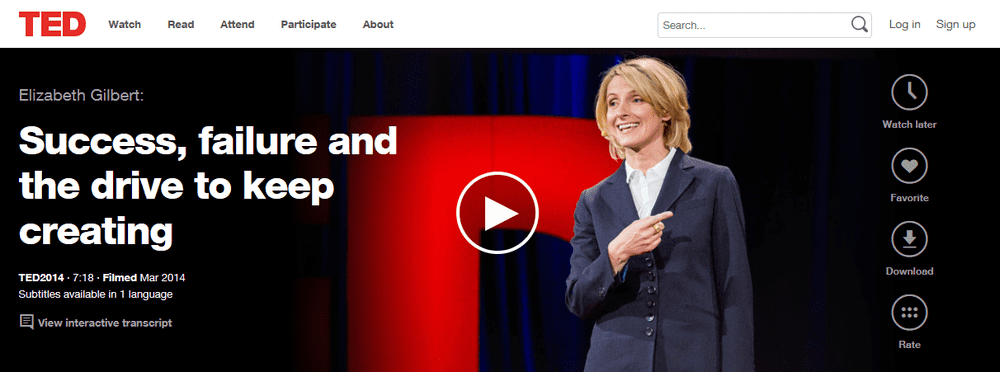
Task: Open the Read menu
Action: coord(180,24)
